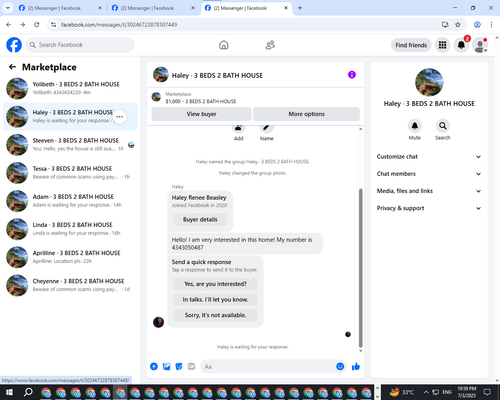Open options menu for Haley conversation
The height and width of the screenshot is (400, 500).
120,117
